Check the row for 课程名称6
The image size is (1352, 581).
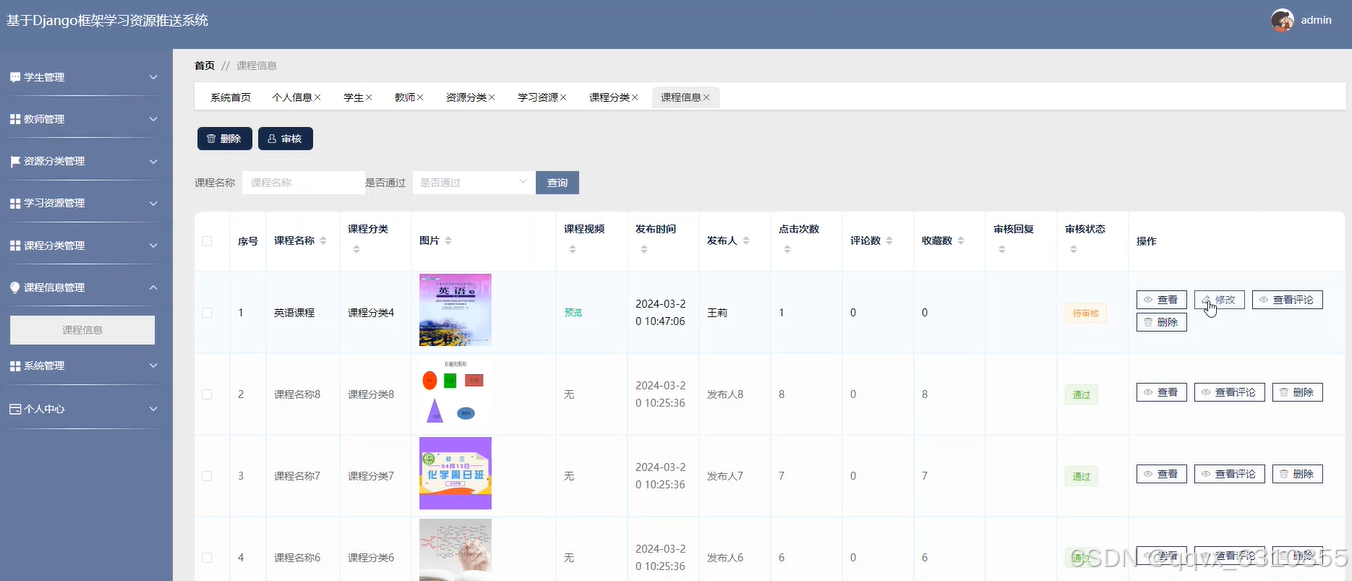pyautogui.click(x=207, y=557)
